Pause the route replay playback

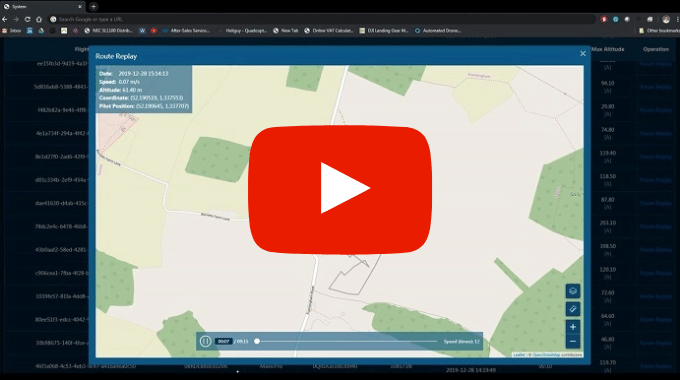point(206,341)
